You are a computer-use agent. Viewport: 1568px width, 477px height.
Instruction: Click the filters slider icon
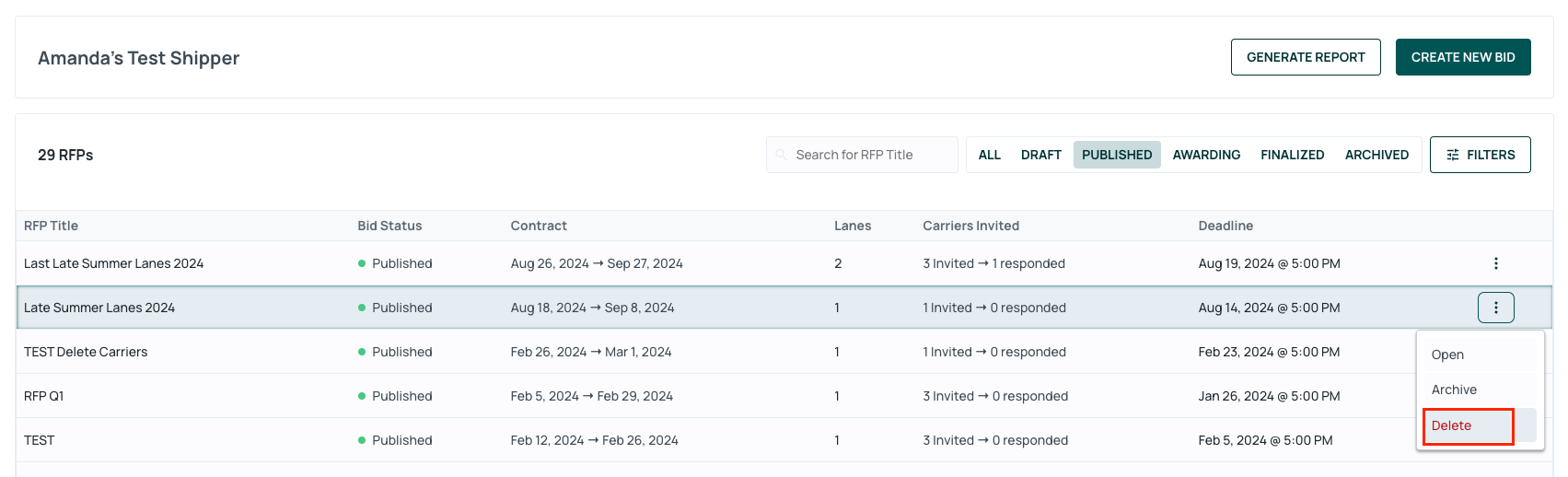(1453, 155)
